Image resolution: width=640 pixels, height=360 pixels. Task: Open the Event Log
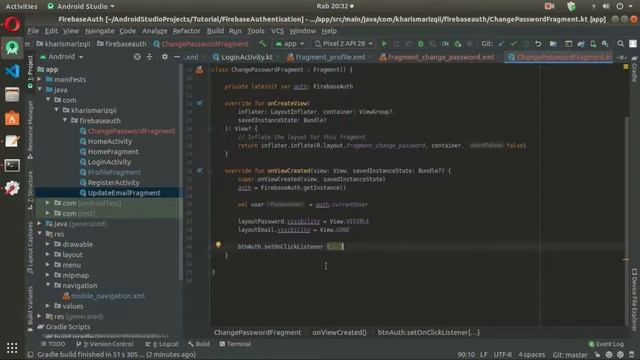(x=606, y=344)
